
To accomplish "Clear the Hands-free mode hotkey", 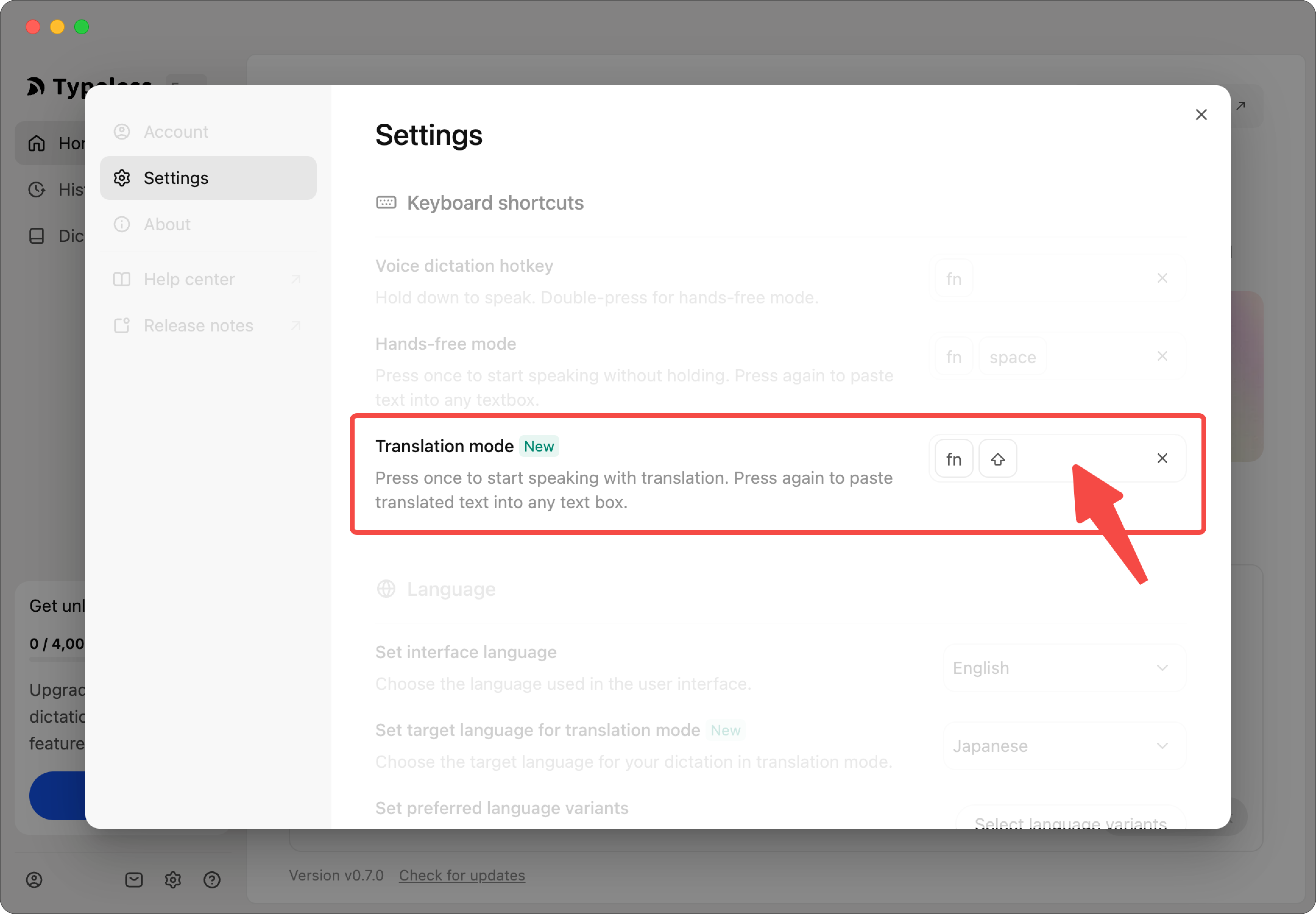I will point(1162,356).
